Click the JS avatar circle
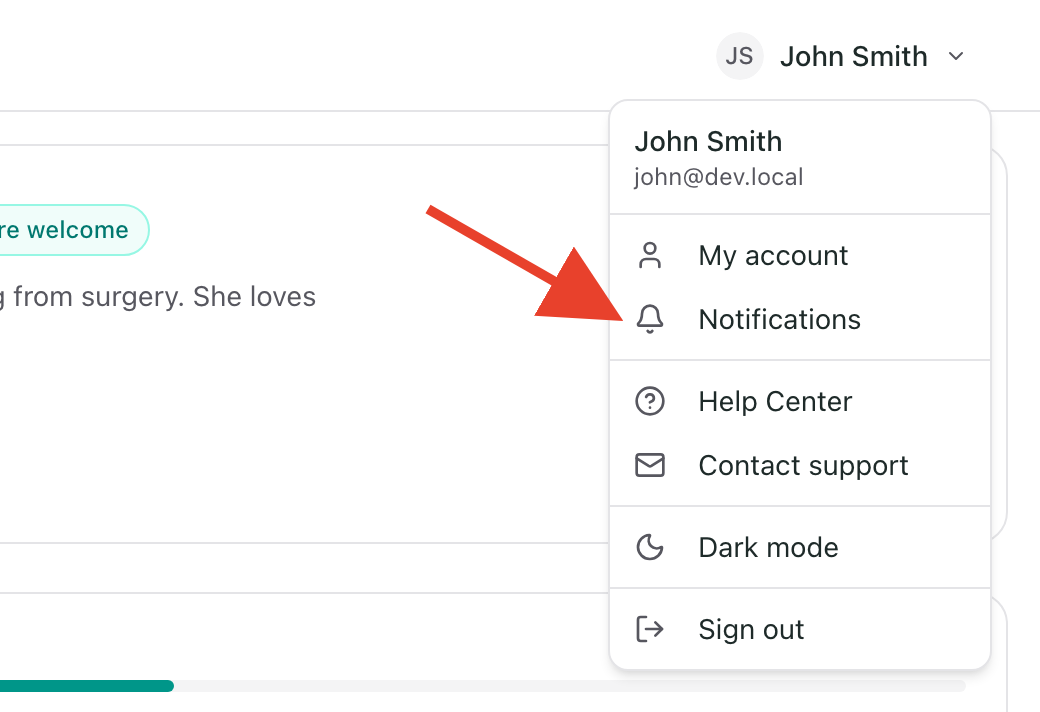Screen dimensions: 1040x712 (x=740, y=56)
